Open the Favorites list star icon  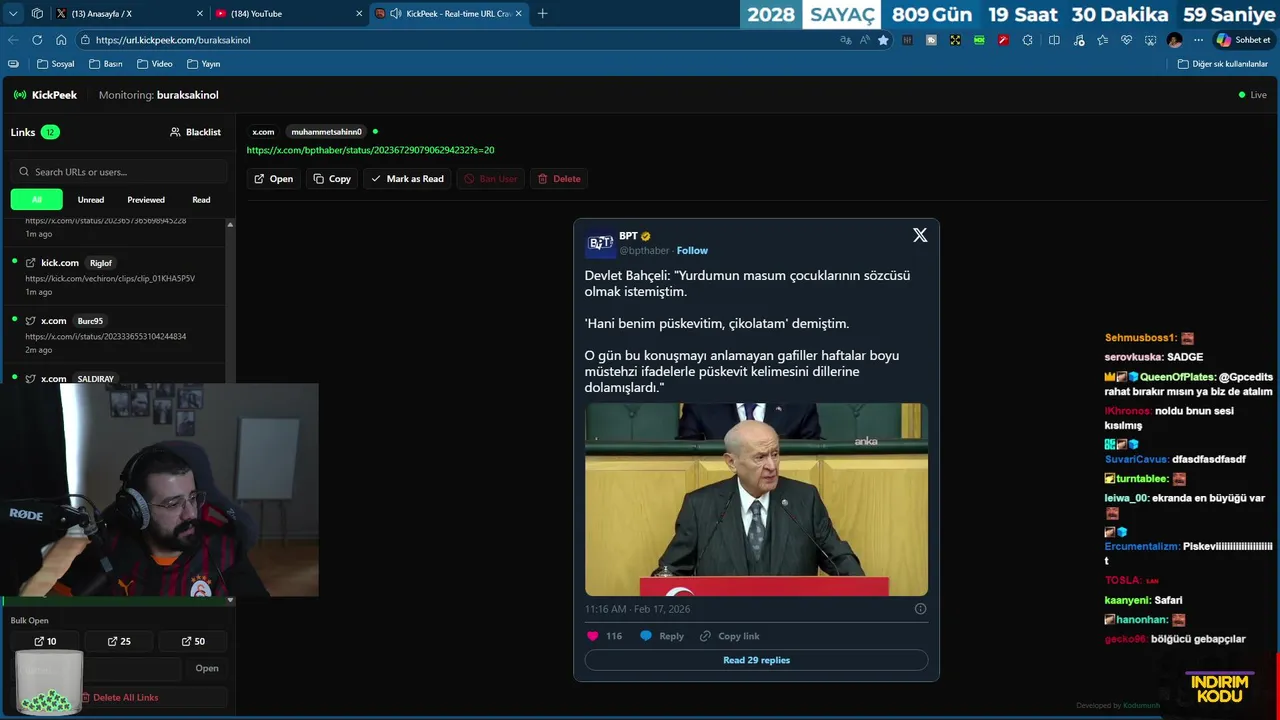tap(1102, 40)
